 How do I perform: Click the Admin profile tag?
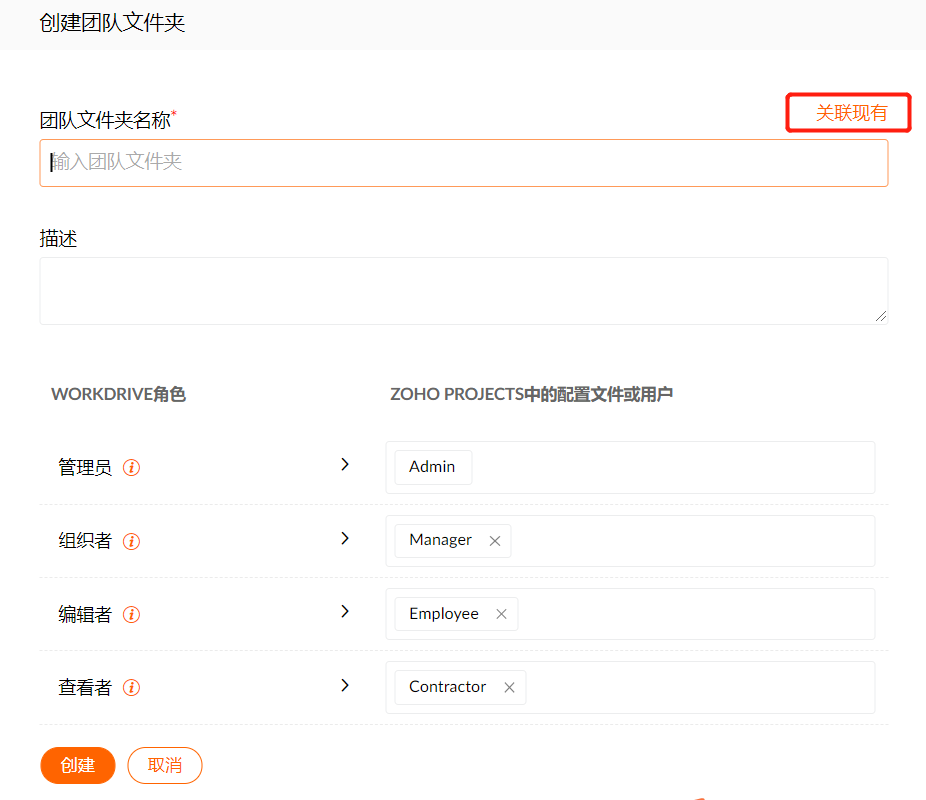pyautogui.click(x=432, y=467)
